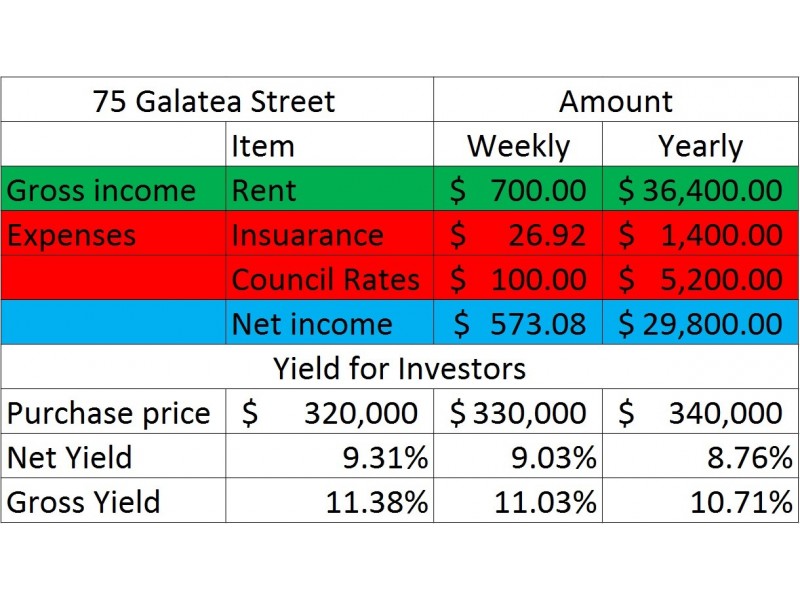Select the 9.31% net yield cell

(330, 456)
